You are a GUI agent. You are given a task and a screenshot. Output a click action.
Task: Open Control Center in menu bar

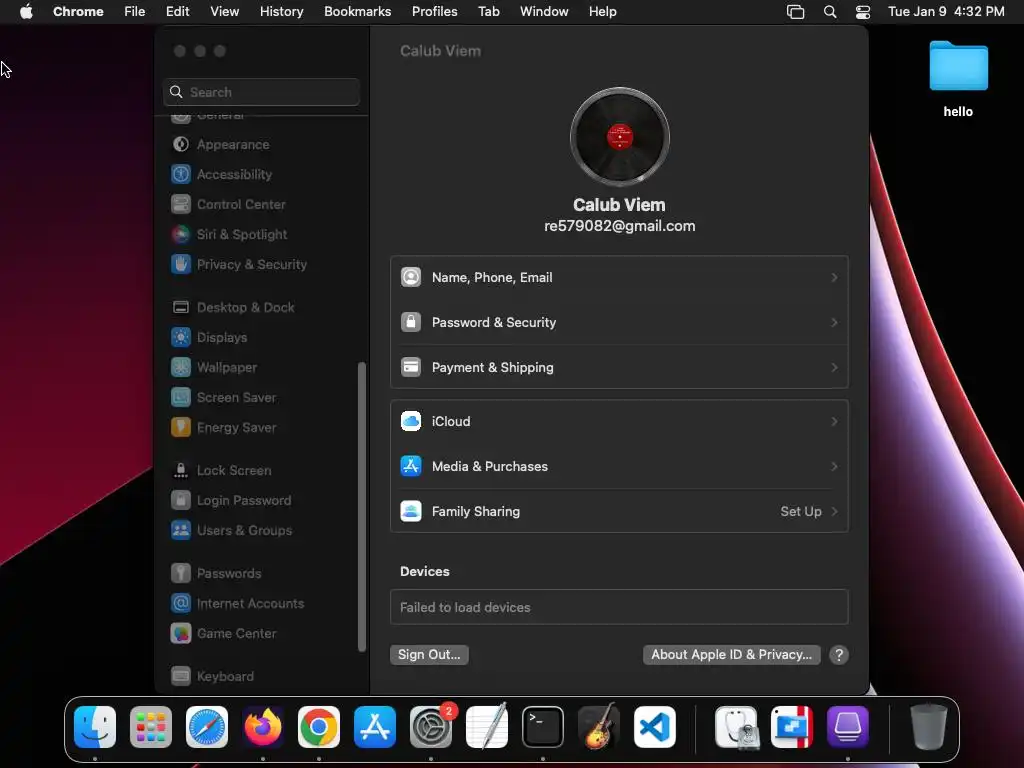tap(863, 12)
